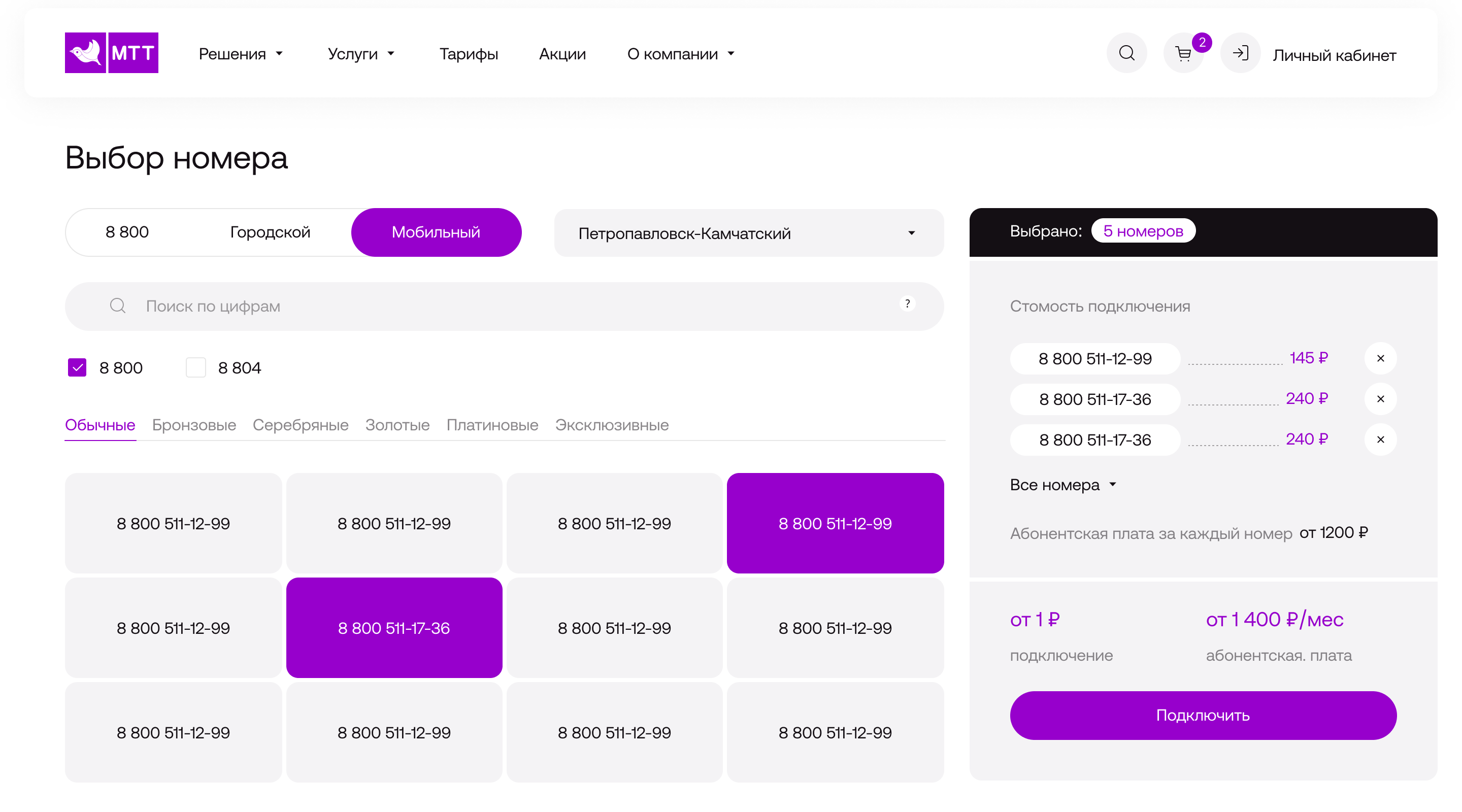Remove the last 240 ₽ number
The image size is (1462, 812).
pyautogui.click(x=1380, y=439)
